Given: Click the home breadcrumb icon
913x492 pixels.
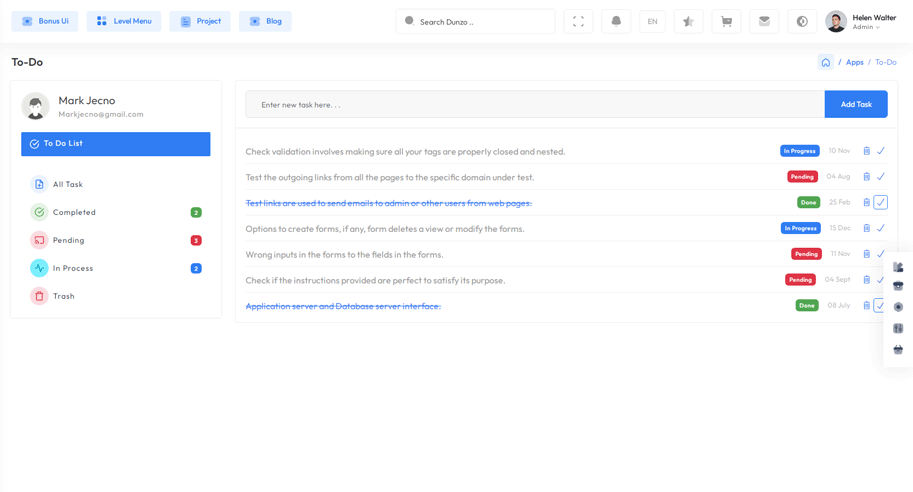Looking at the screenshot, I should pos(825,62).
